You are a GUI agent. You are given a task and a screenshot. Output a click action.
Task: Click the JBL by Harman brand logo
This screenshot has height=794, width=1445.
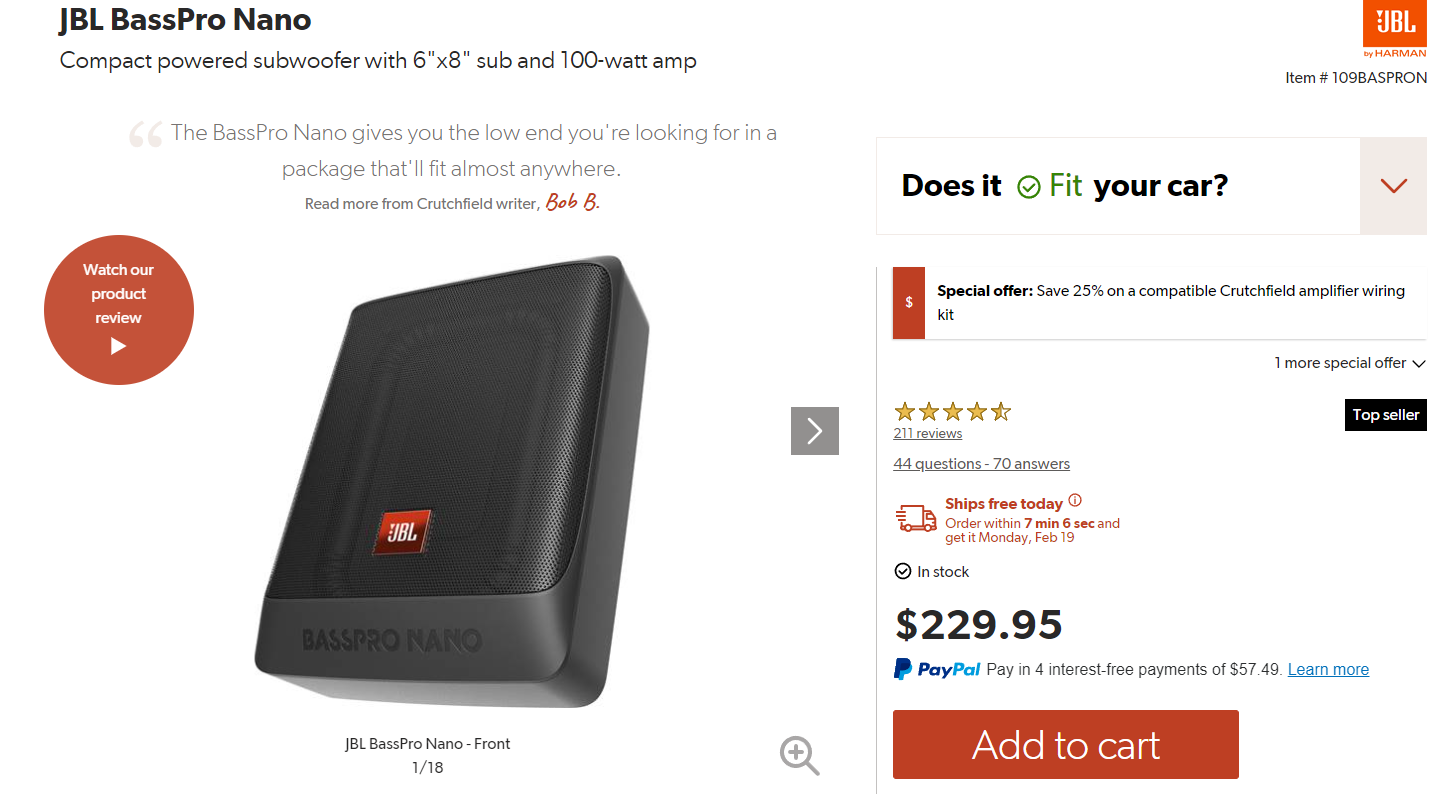1395,31
